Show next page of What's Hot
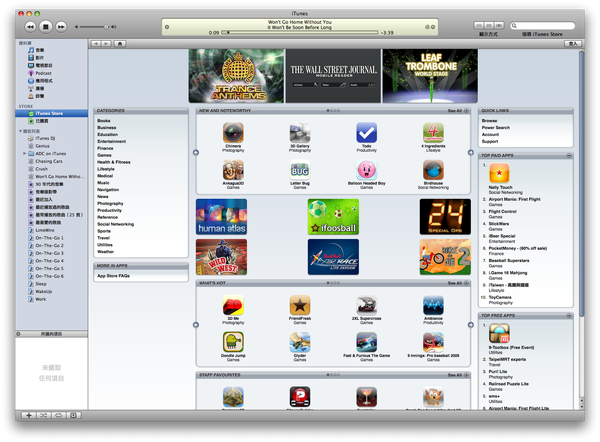The width and height of the screenshot is (600, 442). (471, 325)
